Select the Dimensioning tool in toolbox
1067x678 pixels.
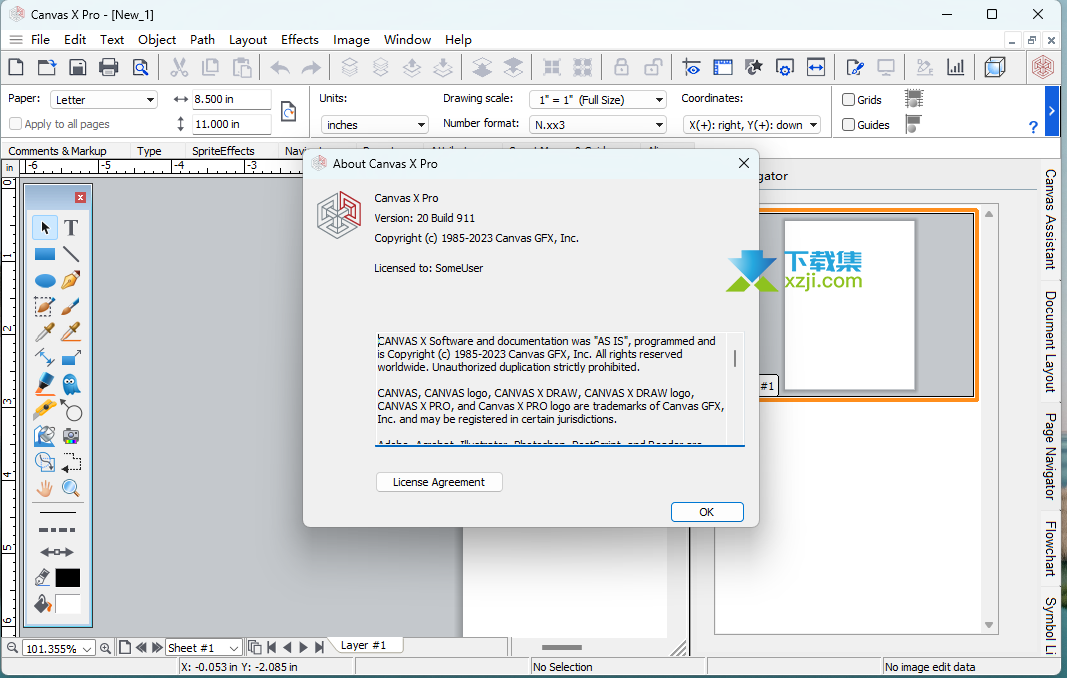(45, 357)
